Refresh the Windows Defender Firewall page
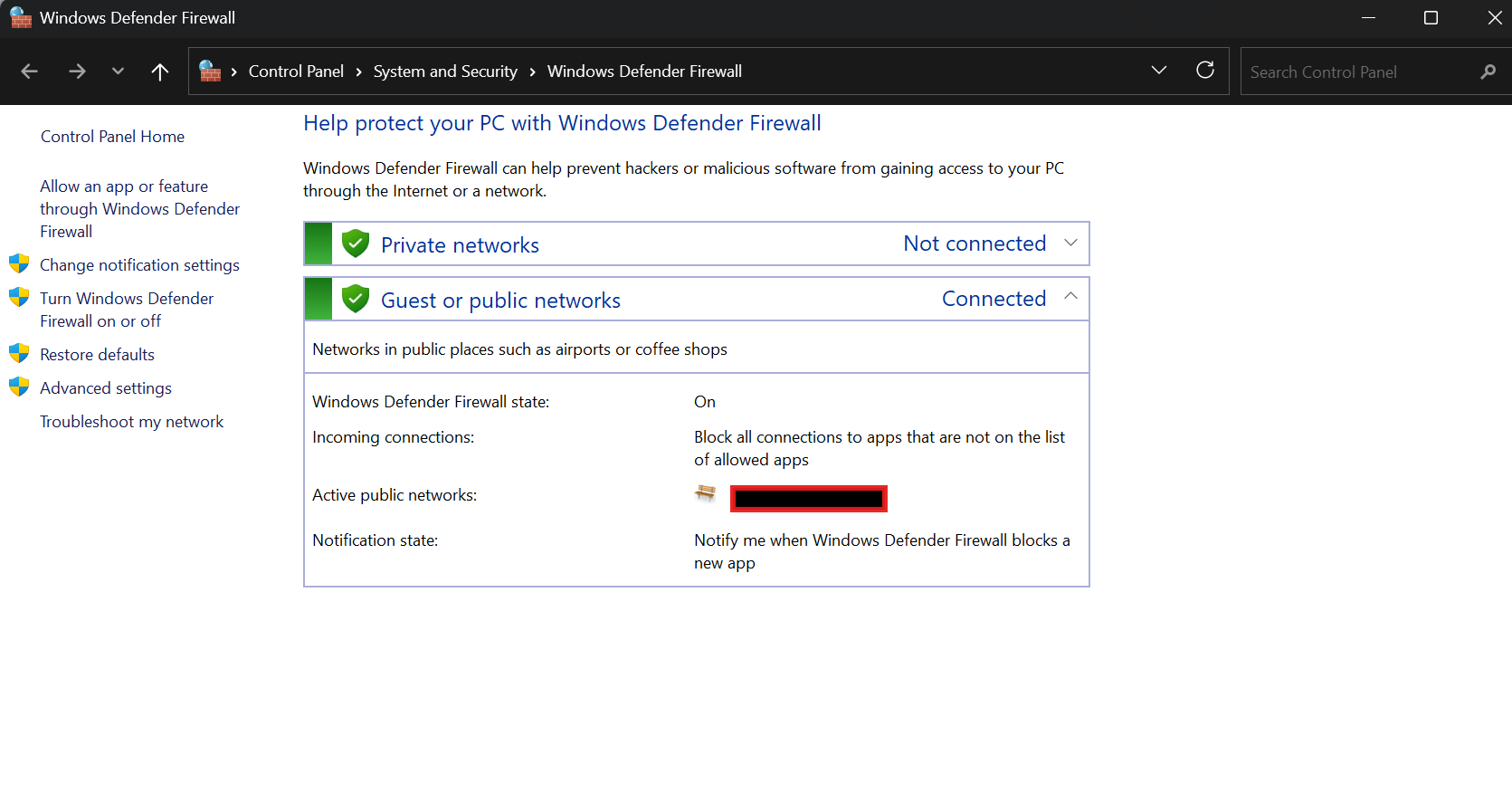Image resolution: width=1512 pixels, height=812 pixels. click(1205, 71)
